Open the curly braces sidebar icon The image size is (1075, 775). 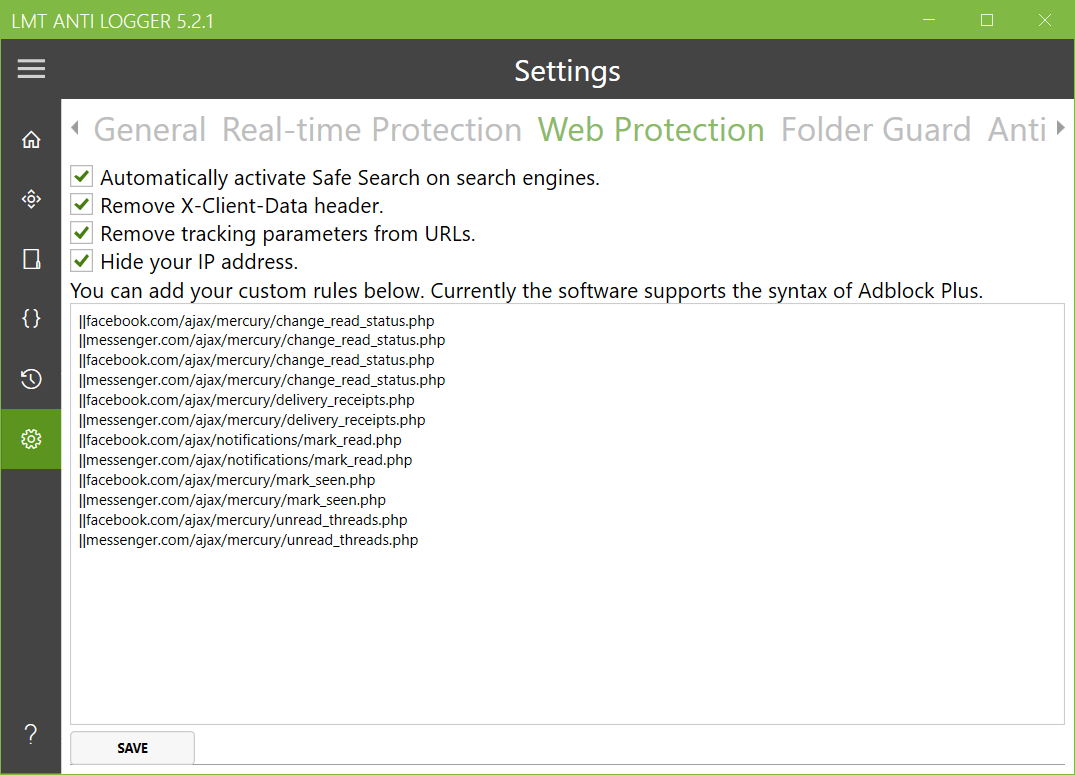31,319
